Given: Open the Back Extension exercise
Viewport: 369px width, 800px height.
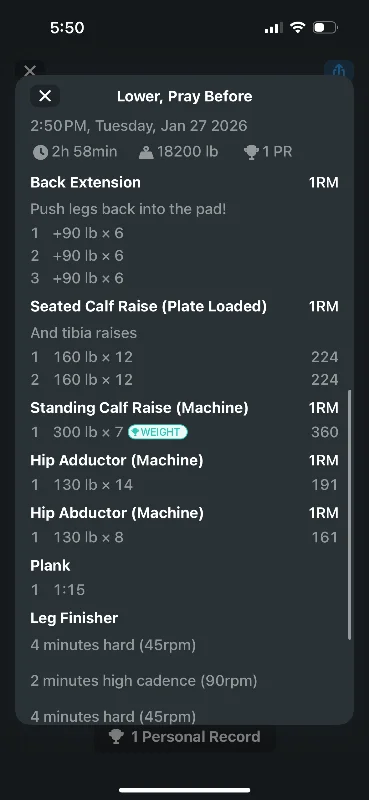Looking at the screenshot, I should point(85,183).
